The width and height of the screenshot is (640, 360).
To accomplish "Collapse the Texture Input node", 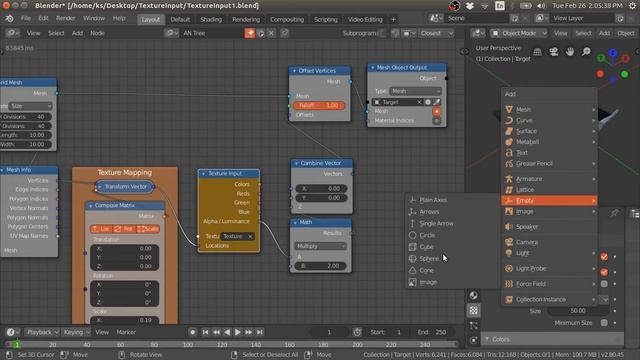I will 203,173.
